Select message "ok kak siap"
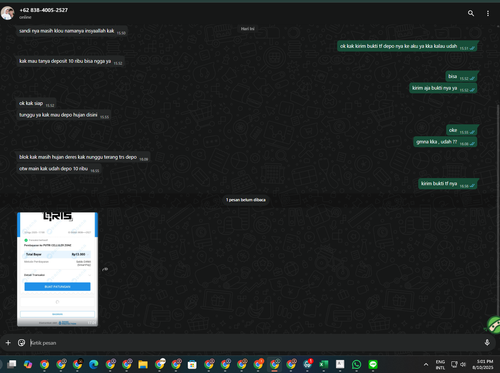The image size is (500, 373). [36, 104]
